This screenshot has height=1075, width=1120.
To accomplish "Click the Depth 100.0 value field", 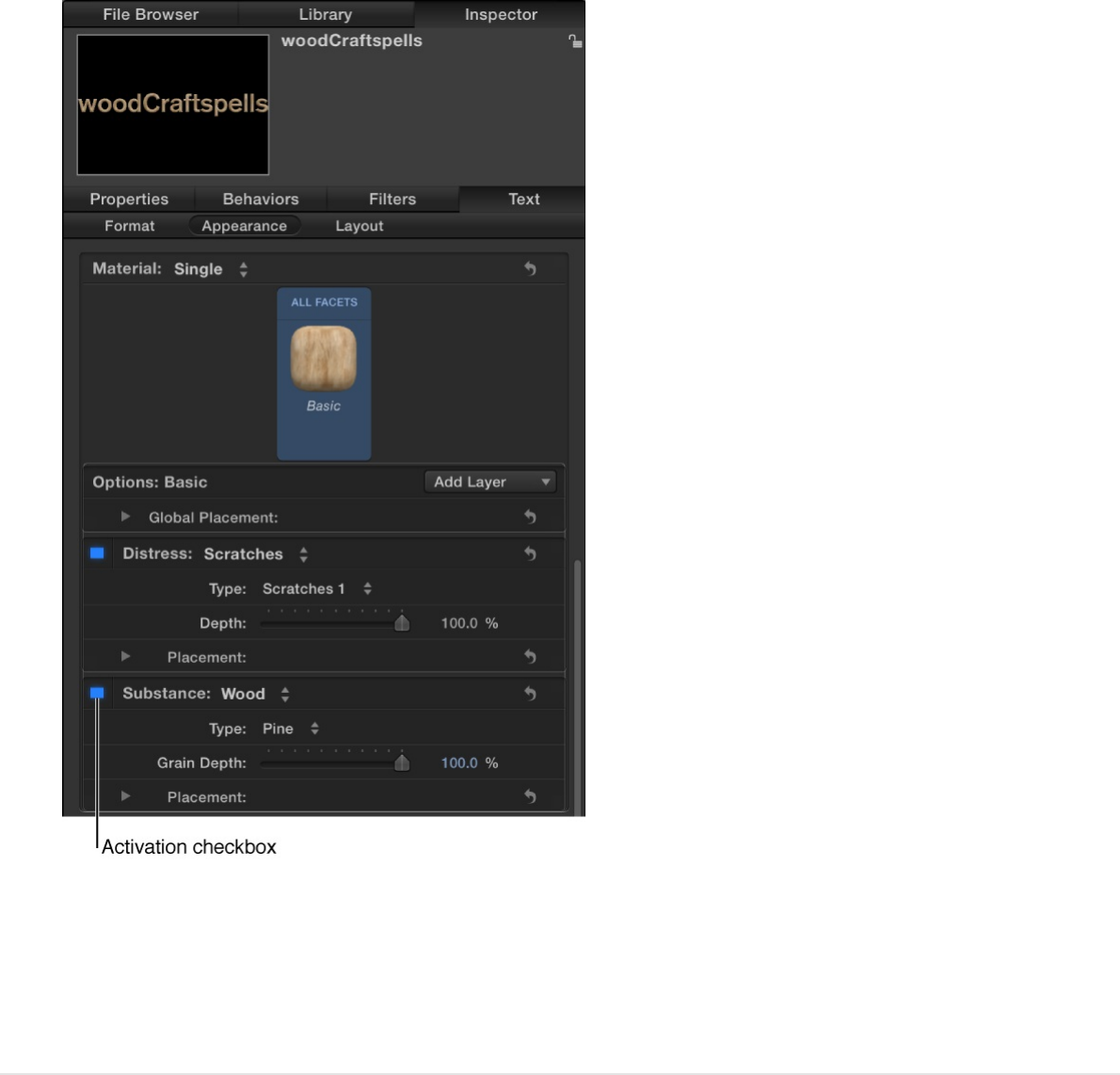I will 458,623.
